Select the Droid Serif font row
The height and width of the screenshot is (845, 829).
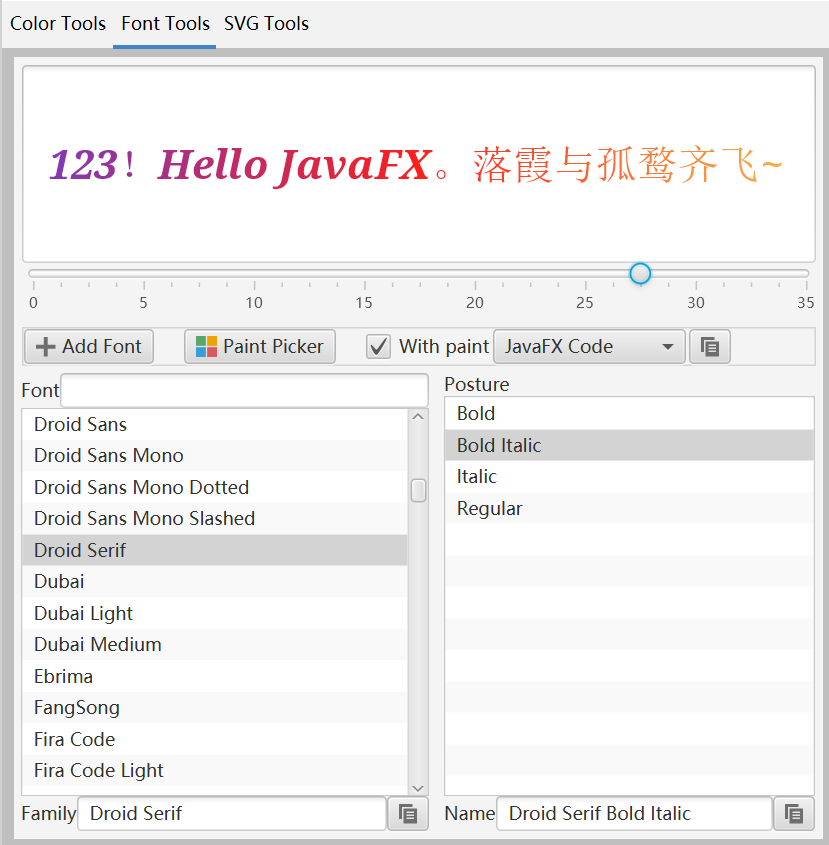click(x=215, y=550)
